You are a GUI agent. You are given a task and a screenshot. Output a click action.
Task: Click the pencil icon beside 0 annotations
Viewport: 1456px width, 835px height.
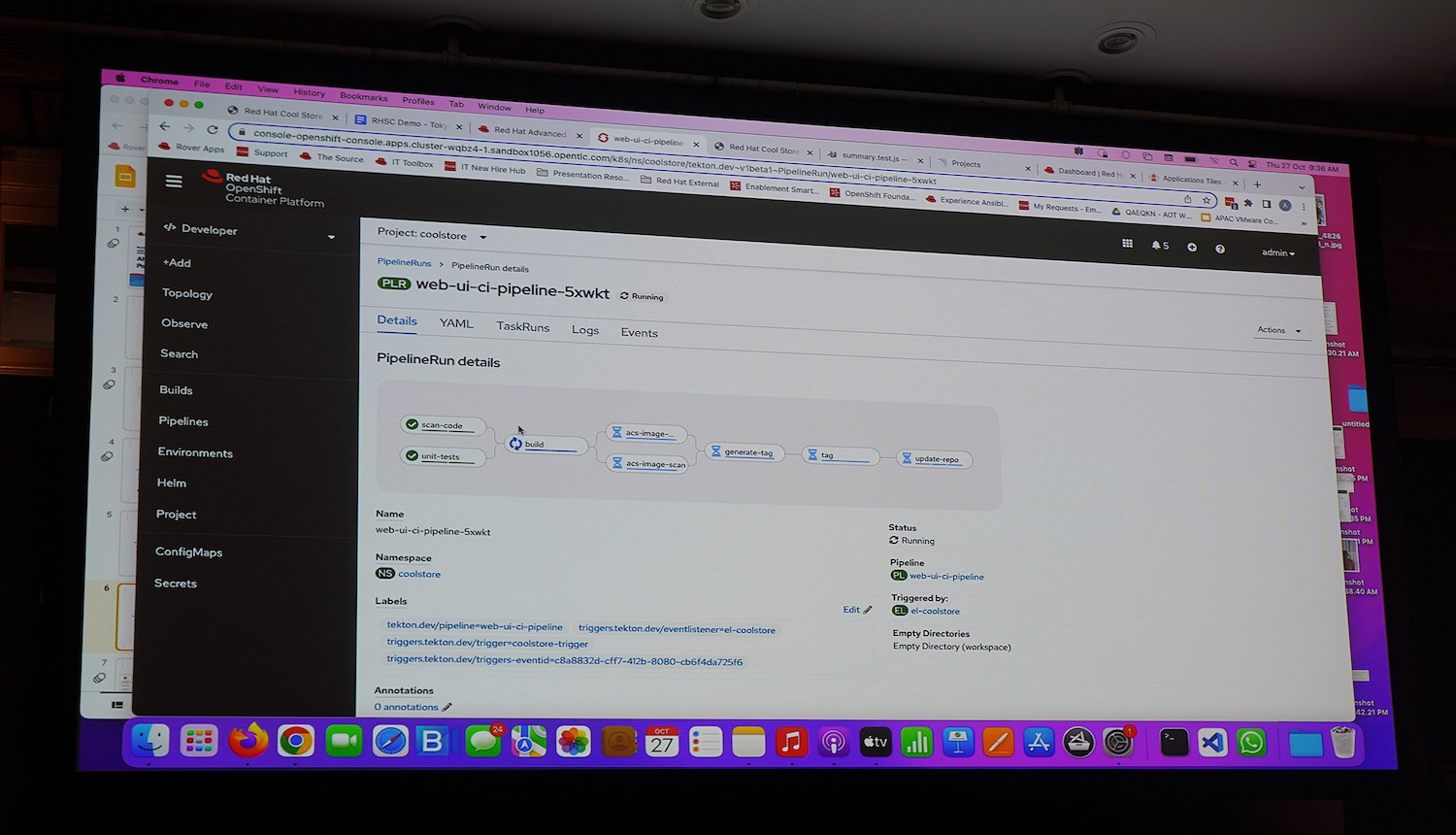[x=447, y=707]
